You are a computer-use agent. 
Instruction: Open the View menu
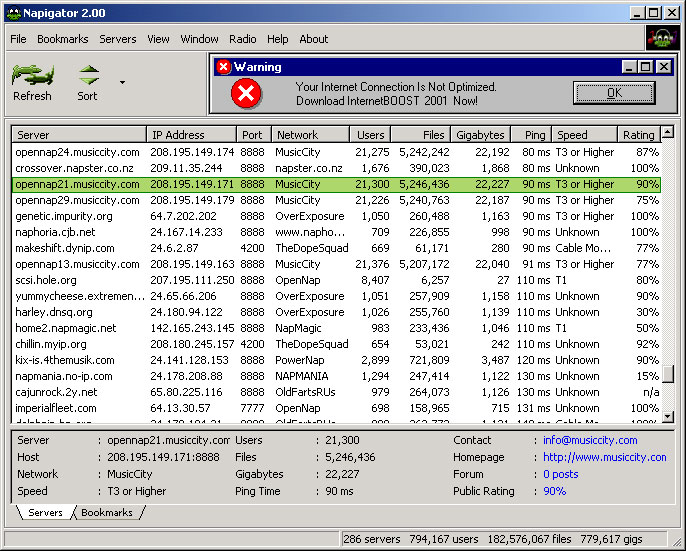[158, 39]
